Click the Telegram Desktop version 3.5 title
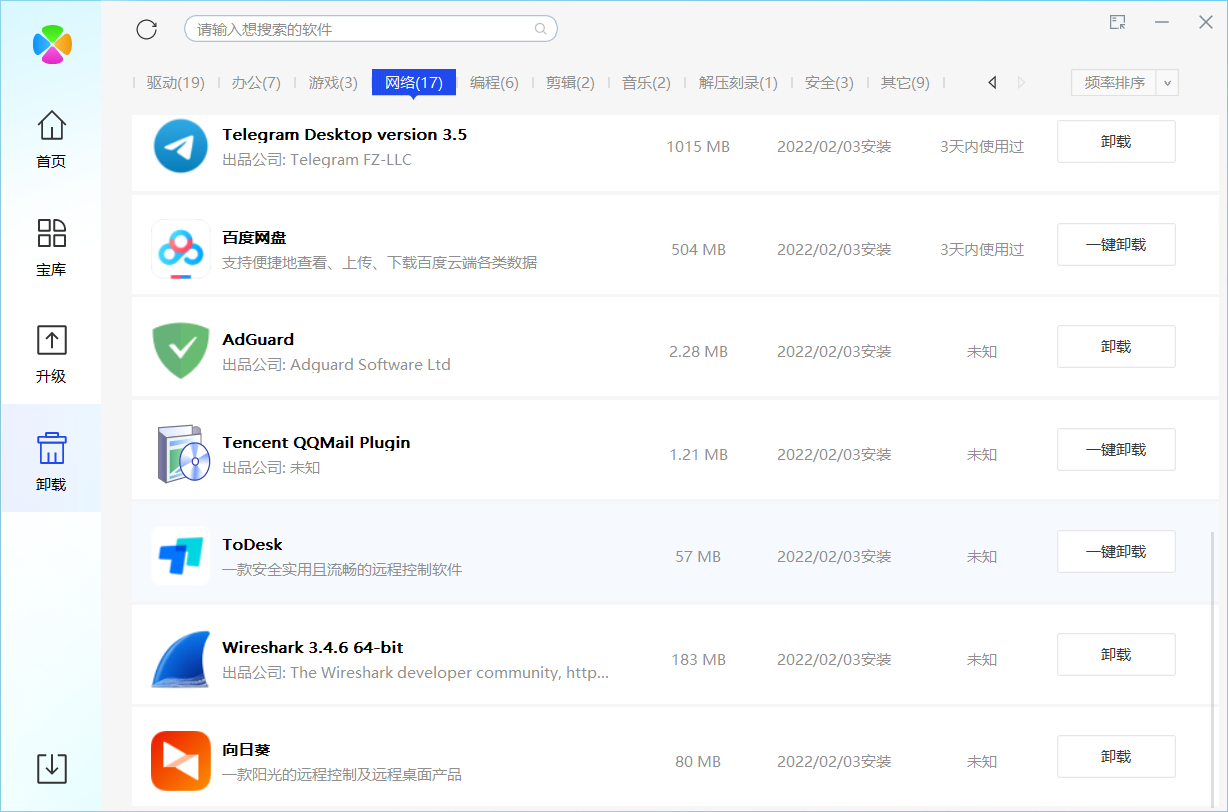The image size is (1228, 812). click(344, 134)
